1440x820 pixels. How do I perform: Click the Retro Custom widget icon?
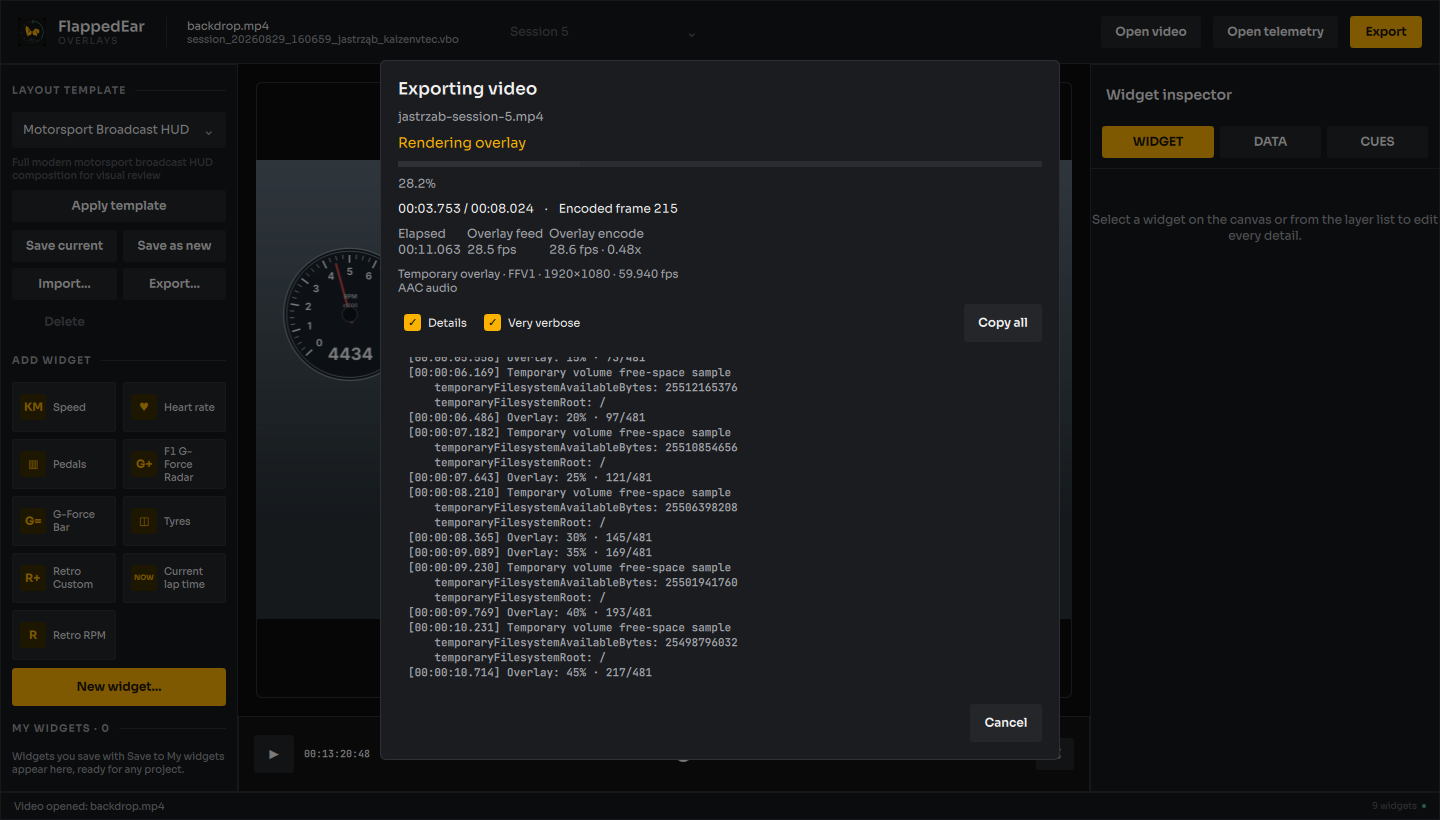tap(33, 578)
